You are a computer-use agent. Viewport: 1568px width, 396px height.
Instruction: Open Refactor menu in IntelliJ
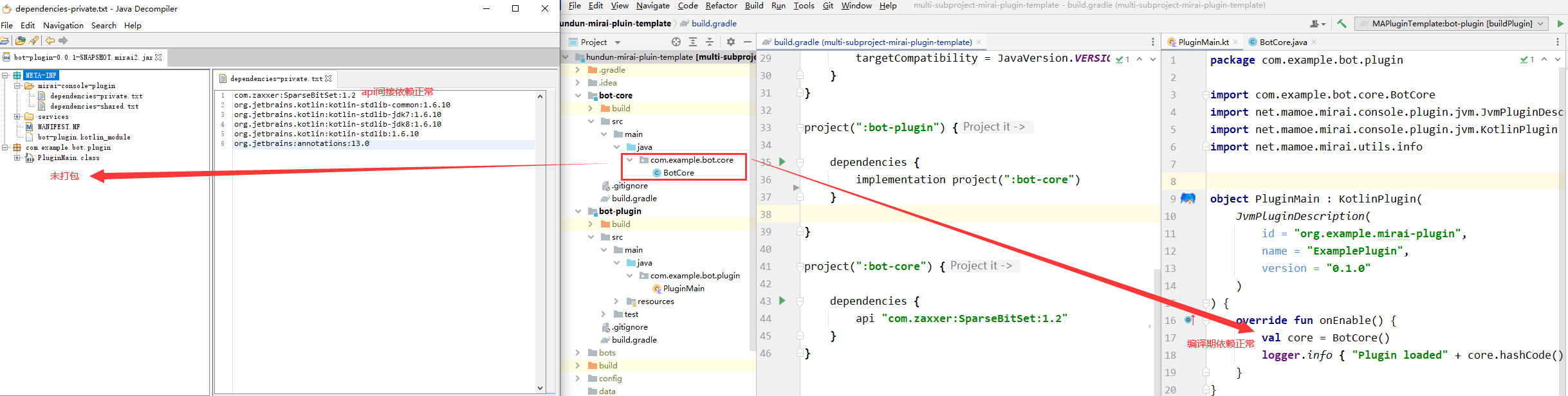click(721, 6)
